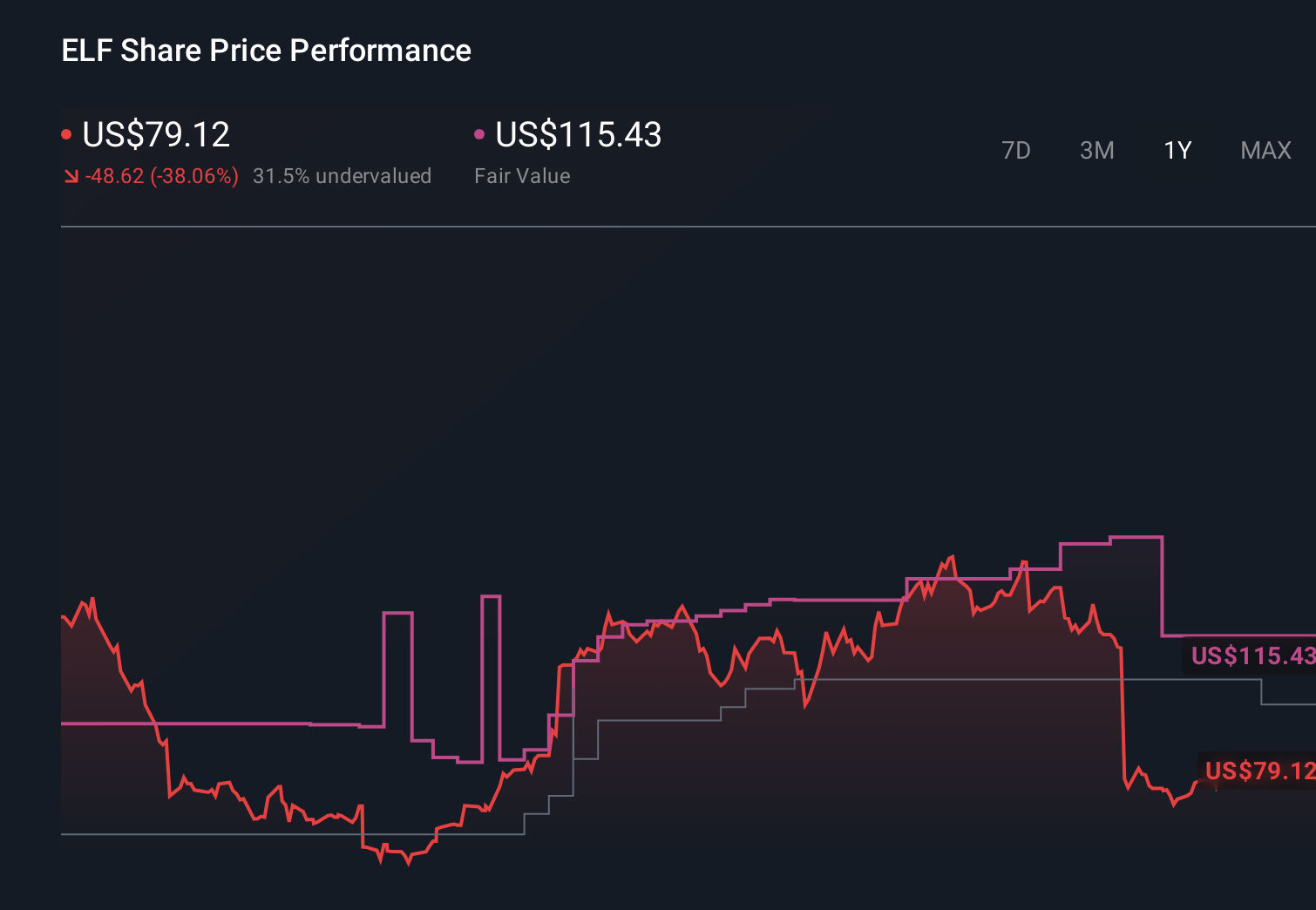Switch to the 3M time range

click(x=1097, y=150)
